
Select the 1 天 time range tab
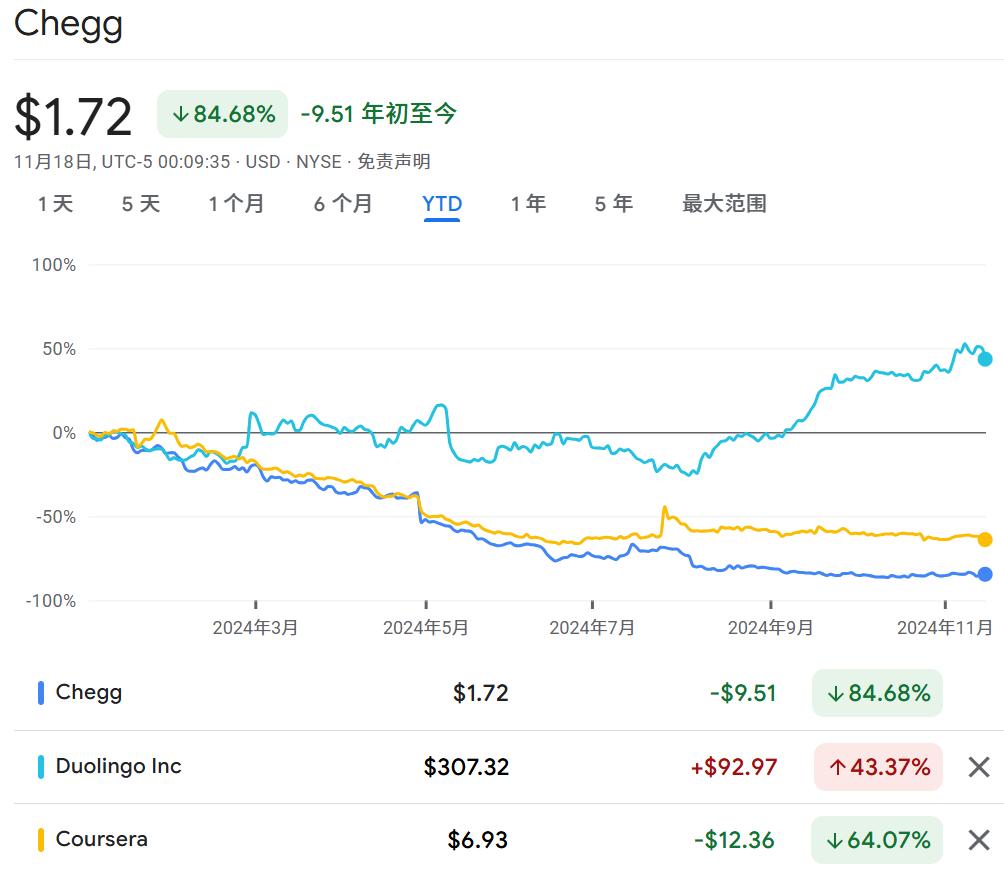tap(56, 204)
